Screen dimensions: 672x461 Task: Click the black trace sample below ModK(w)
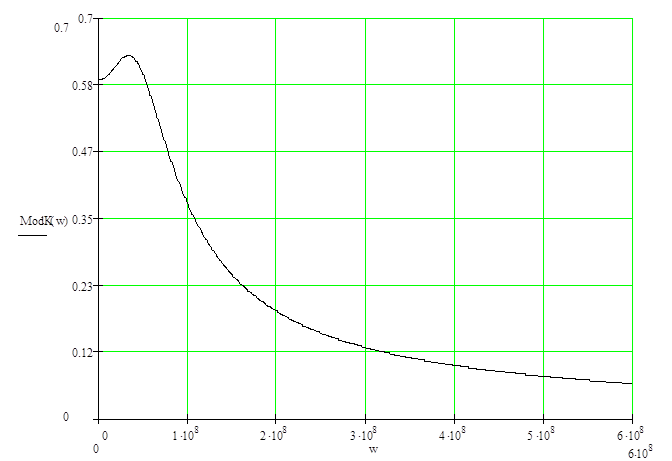coord(32,236)
